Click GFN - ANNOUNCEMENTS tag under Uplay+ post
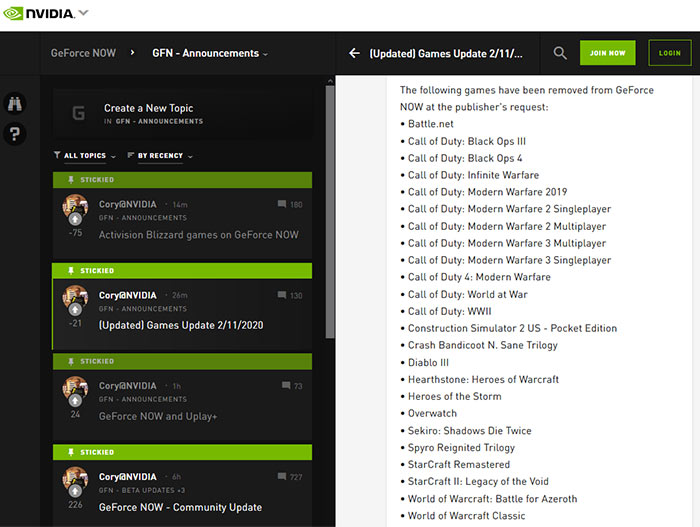The width and height of the screenshot is (700, 527). pos(143,399)
